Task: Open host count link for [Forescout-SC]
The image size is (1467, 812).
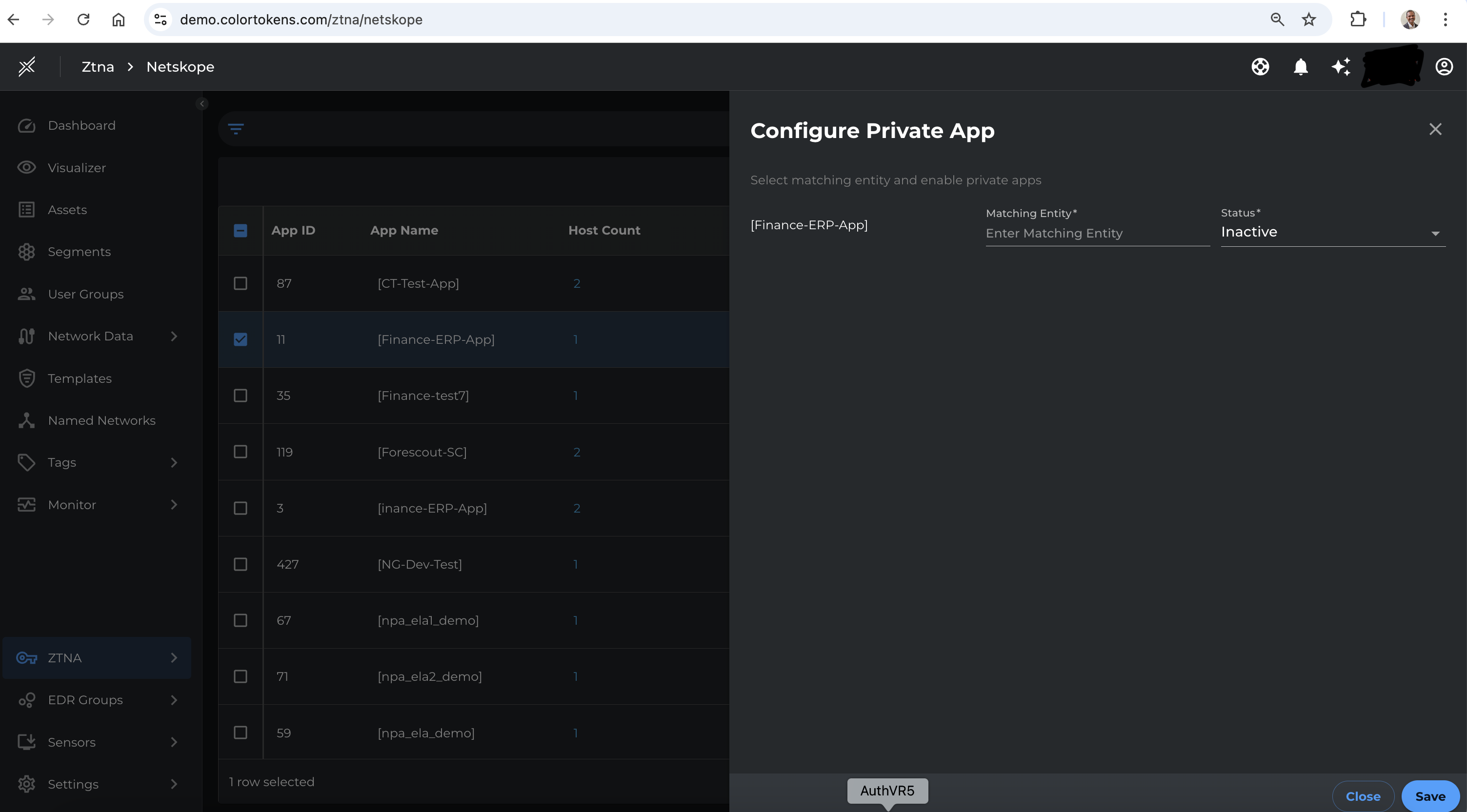Action: 577,452
